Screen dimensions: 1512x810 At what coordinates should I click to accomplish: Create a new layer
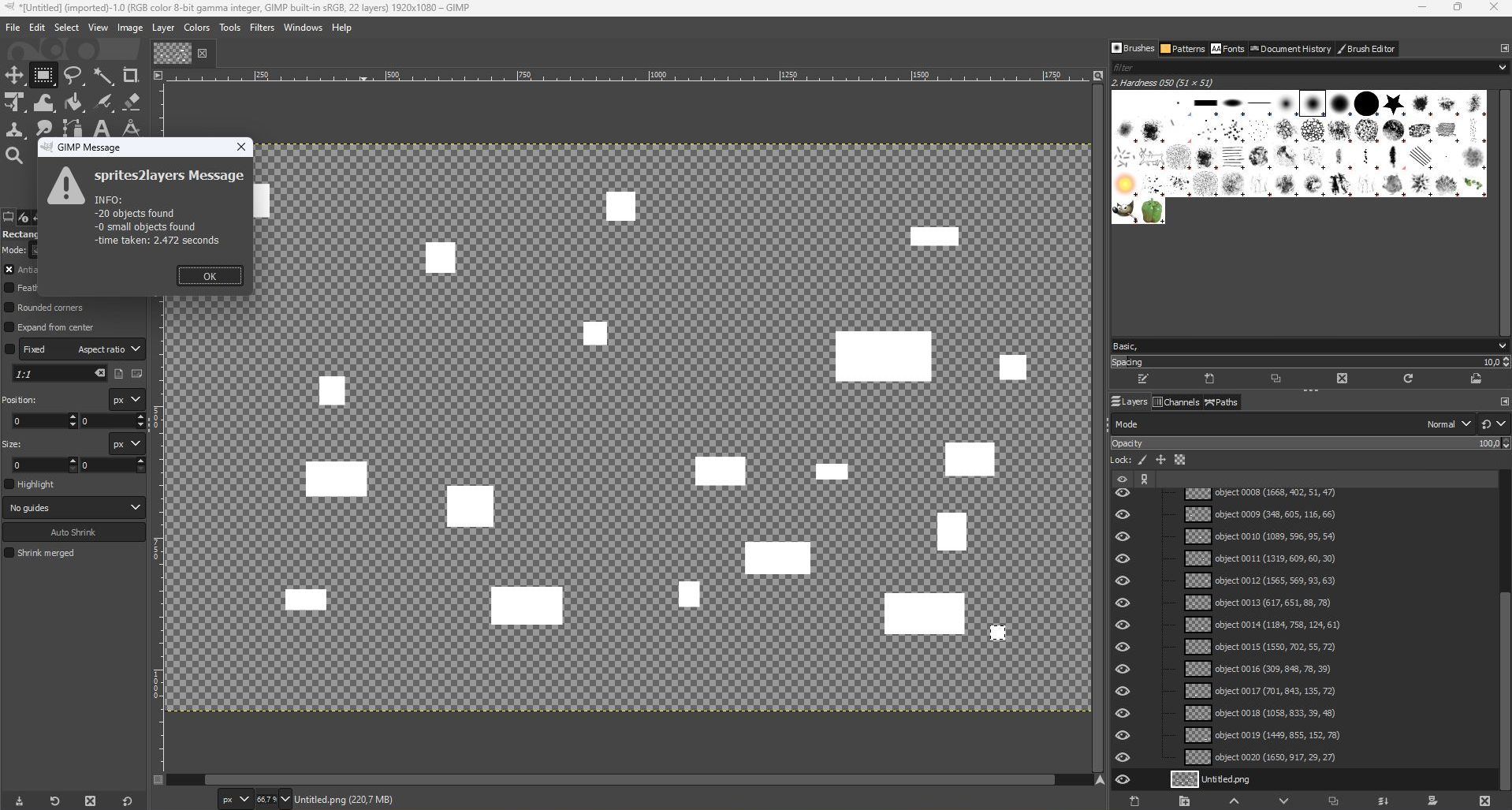point(1134,801)
